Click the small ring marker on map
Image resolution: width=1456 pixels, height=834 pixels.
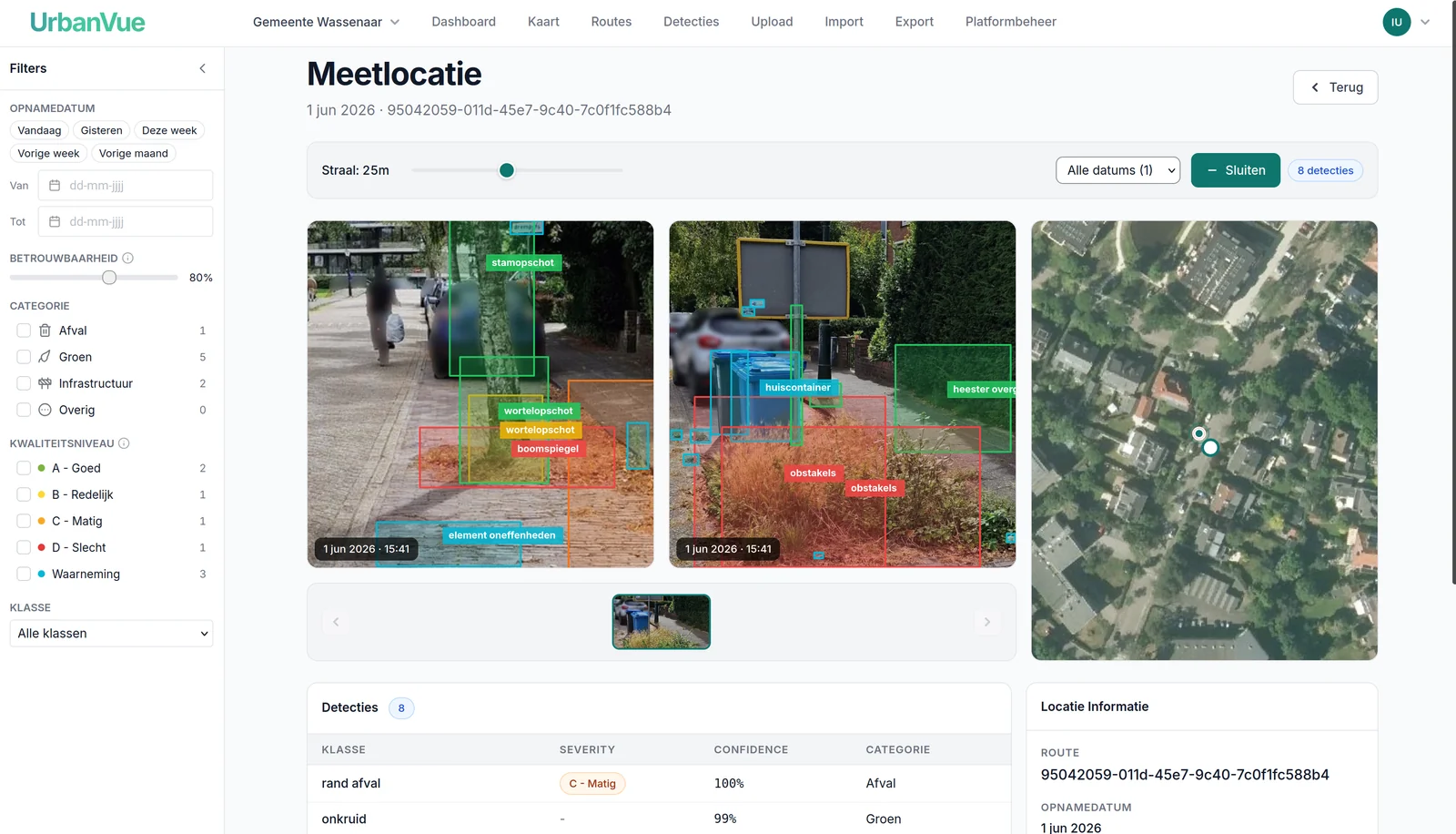(1199, 433)
